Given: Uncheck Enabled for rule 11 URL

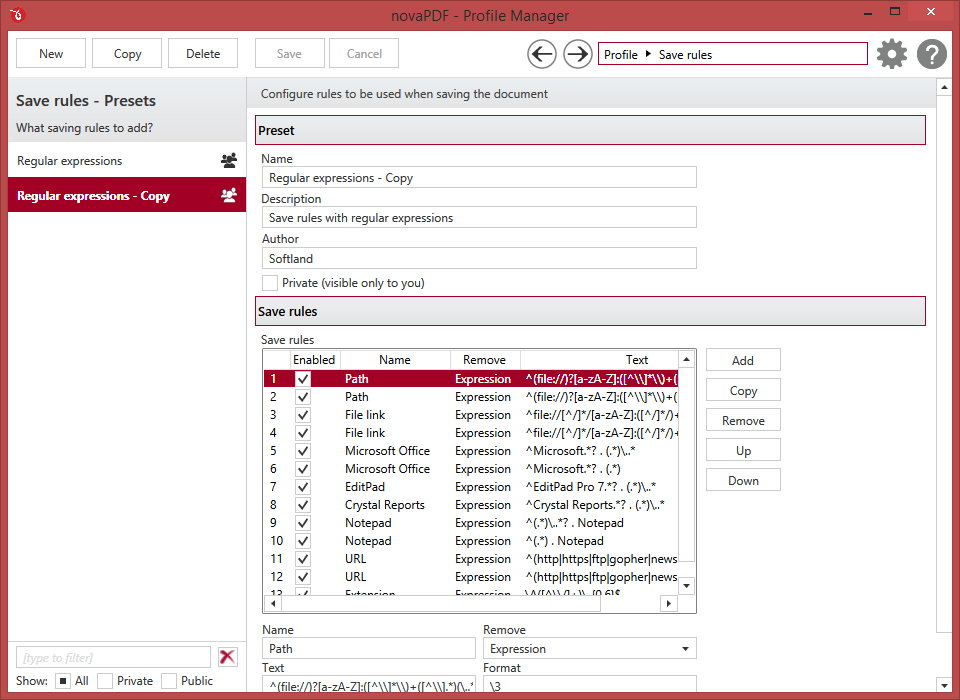Looking at the screenshot, I should (302, 559).
